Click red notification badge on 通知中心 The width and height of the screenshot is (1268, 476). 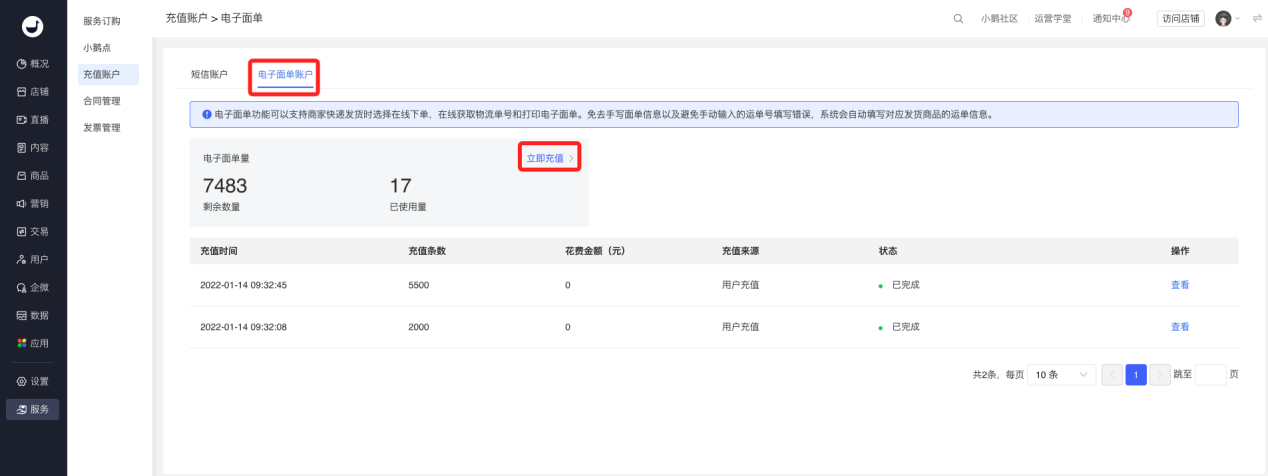tap(1128, 12)
